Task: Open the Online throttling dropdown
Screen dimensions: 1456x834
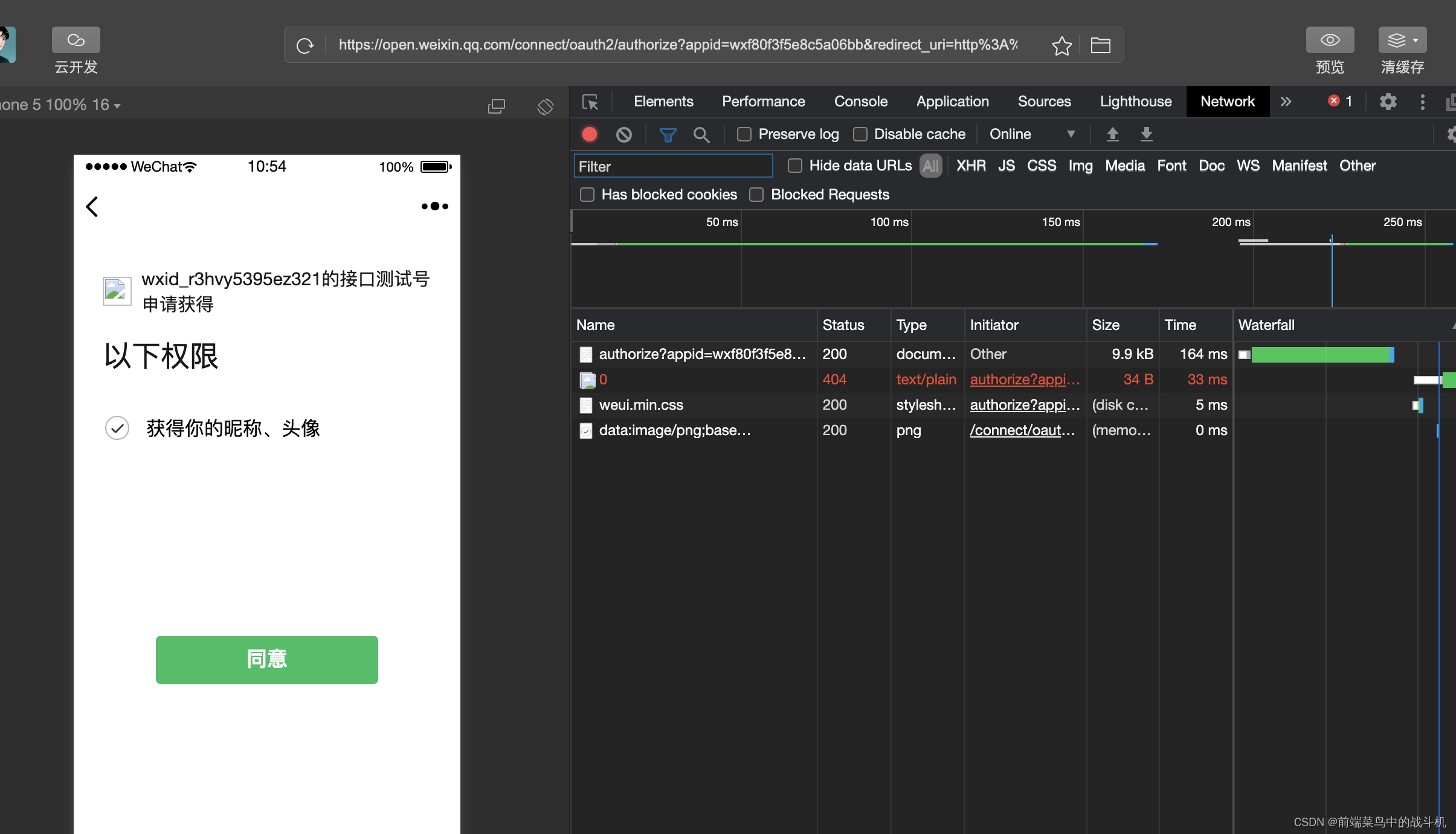Action: pyautogui.click(x=1032, y=134)
